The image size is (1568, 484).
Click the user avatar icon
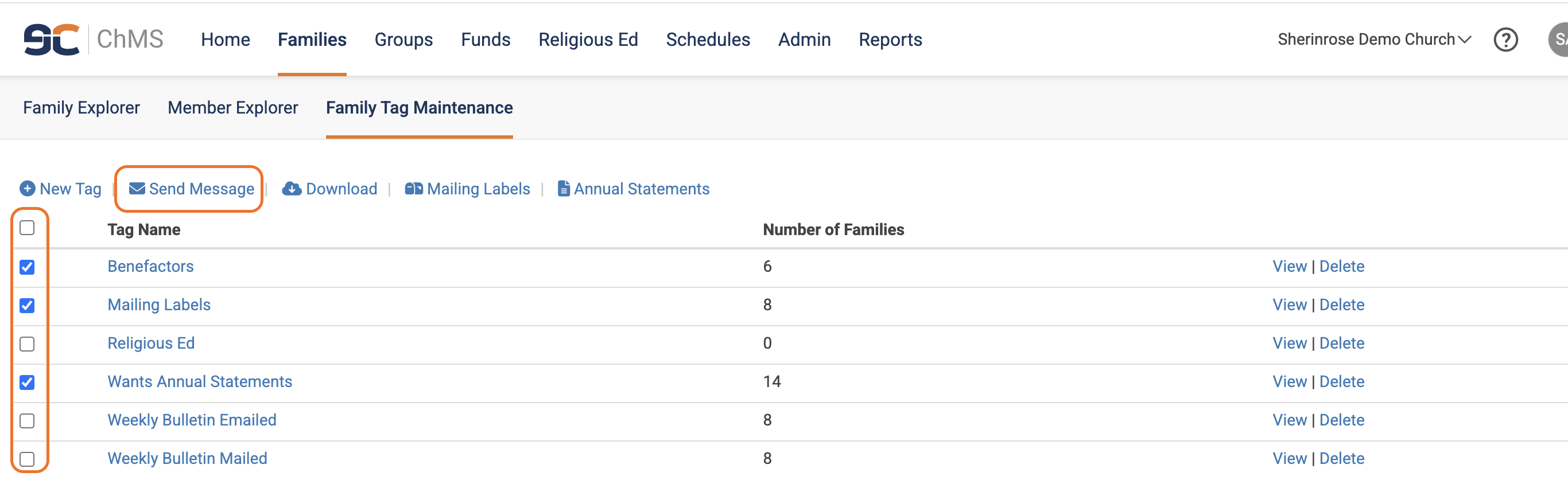point(1558,40)
